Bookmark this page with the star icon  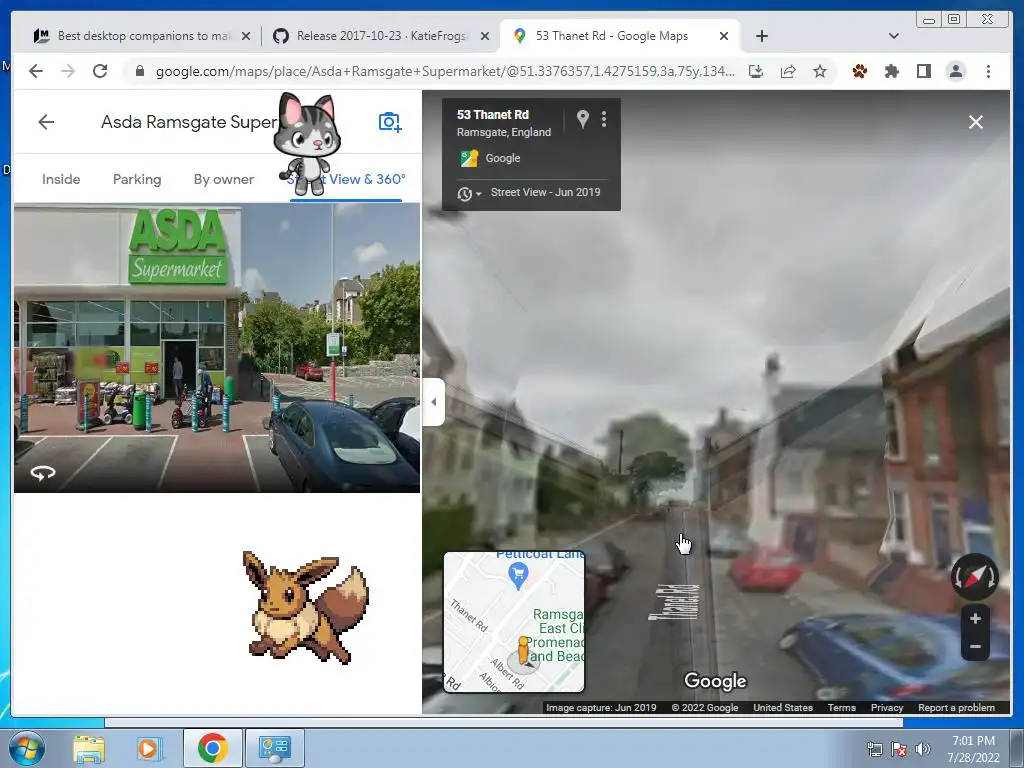(820, 71)
